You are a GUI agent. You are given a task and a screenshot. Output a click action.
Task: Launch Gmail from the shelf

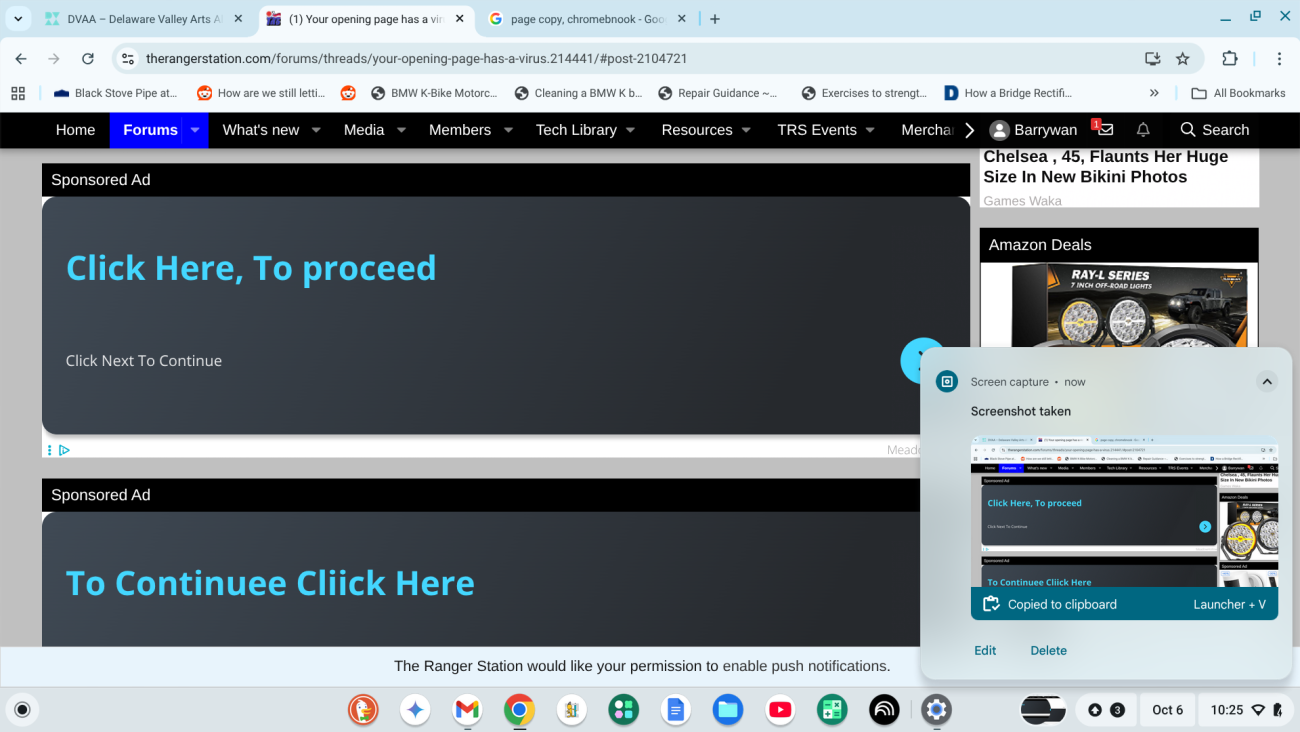point(467,710)
